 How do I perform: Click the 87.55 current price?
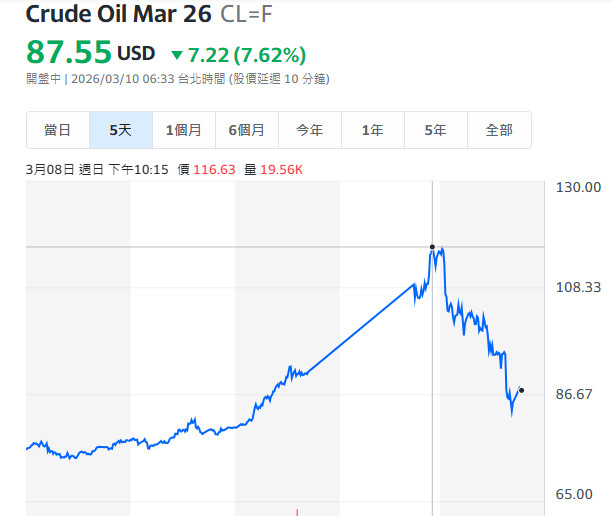[68, 53]
